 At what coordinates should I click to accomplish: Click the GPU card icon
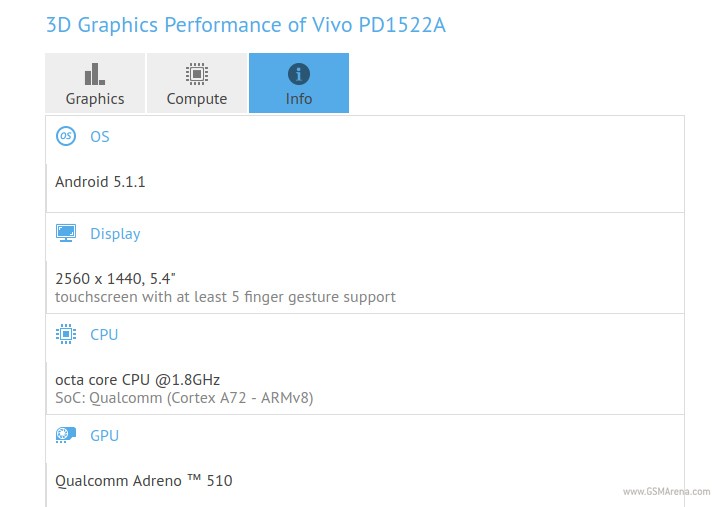click(66, 435)
